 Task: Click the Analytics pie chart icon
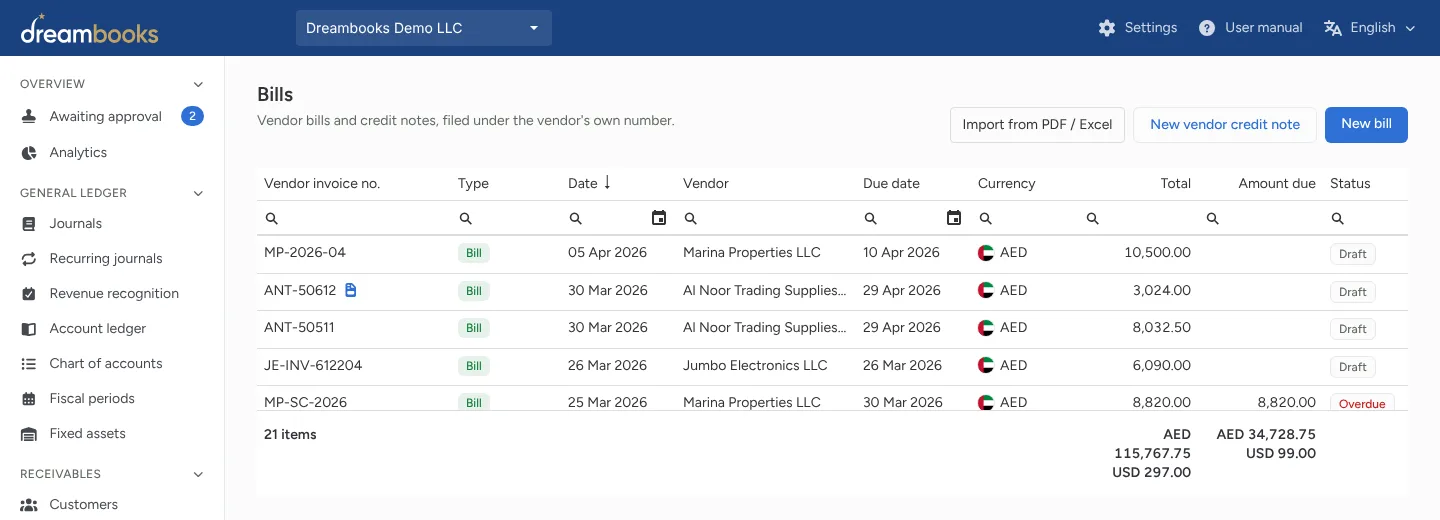[x=29, y=153]
